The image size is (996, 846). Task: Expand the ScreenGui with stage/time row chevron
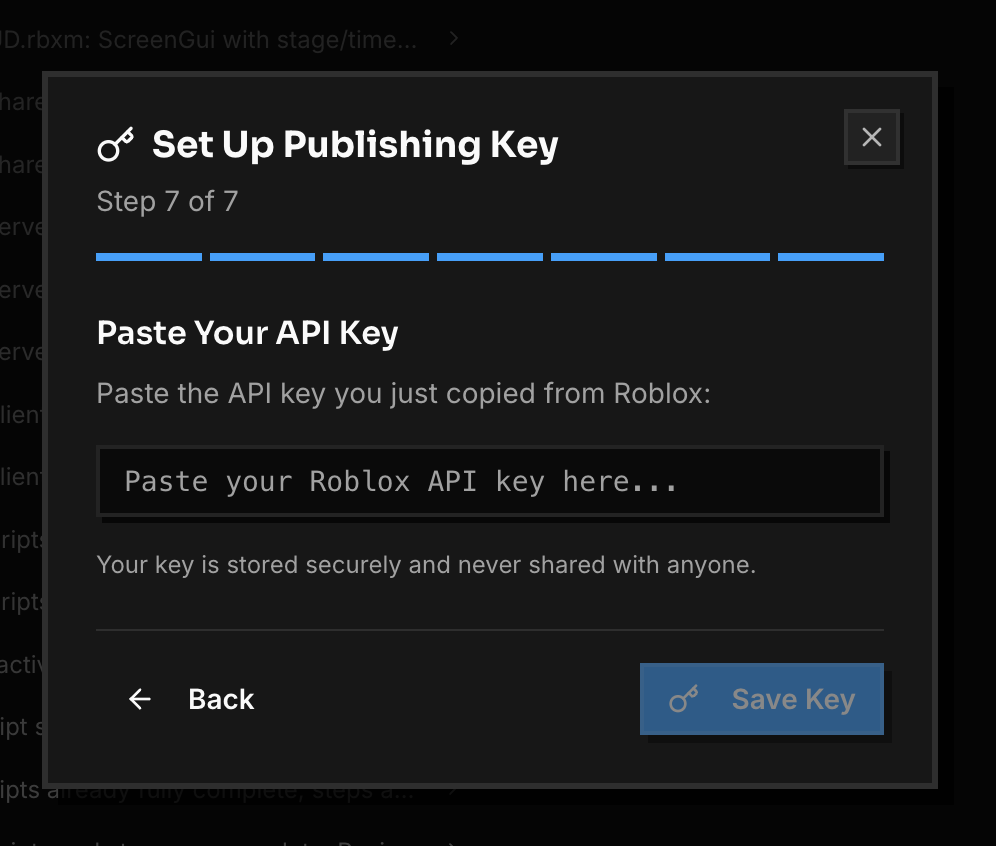click(454, 39)
